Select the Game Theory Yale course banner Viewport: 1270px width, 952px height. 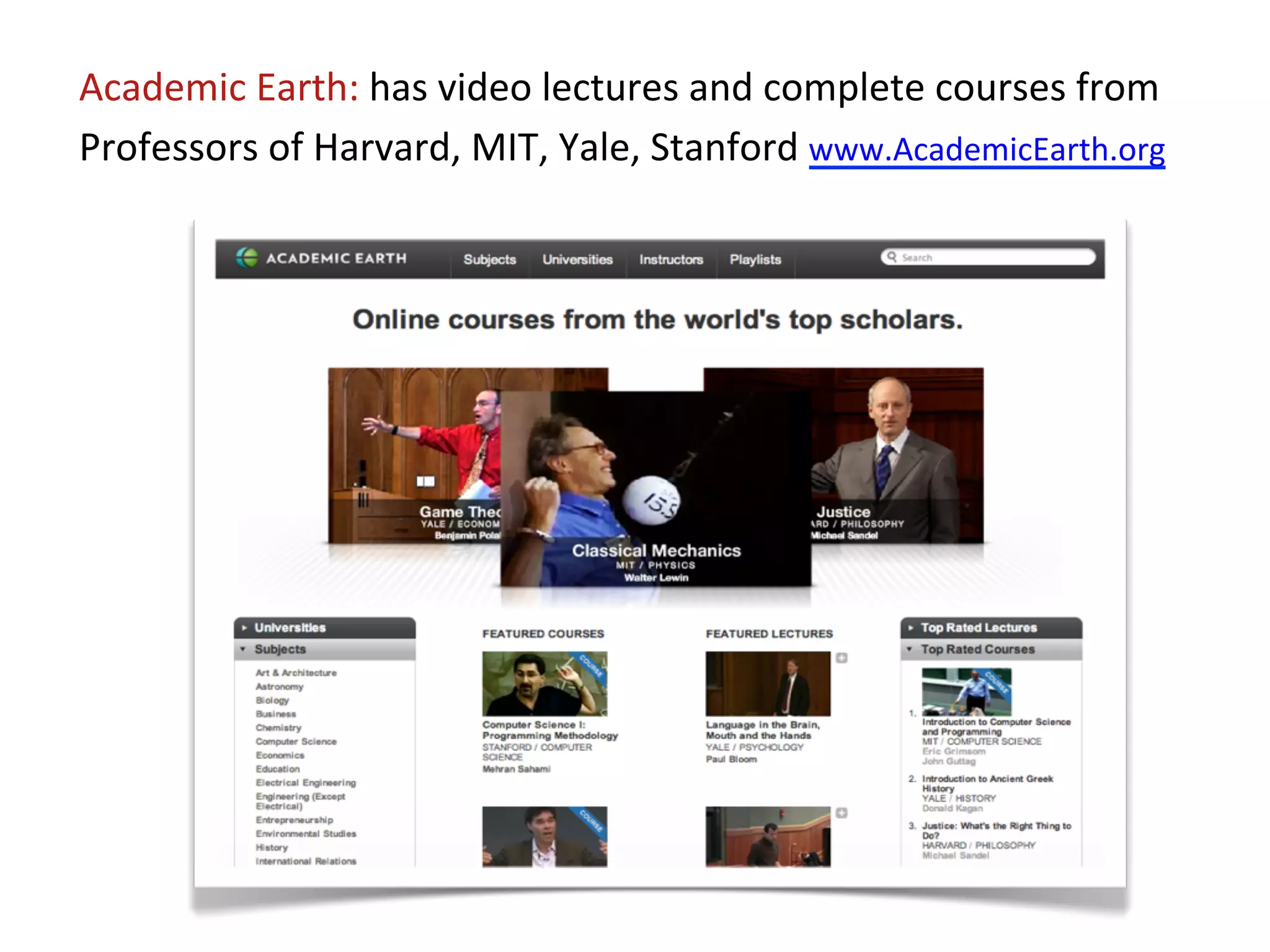[414, 456]
